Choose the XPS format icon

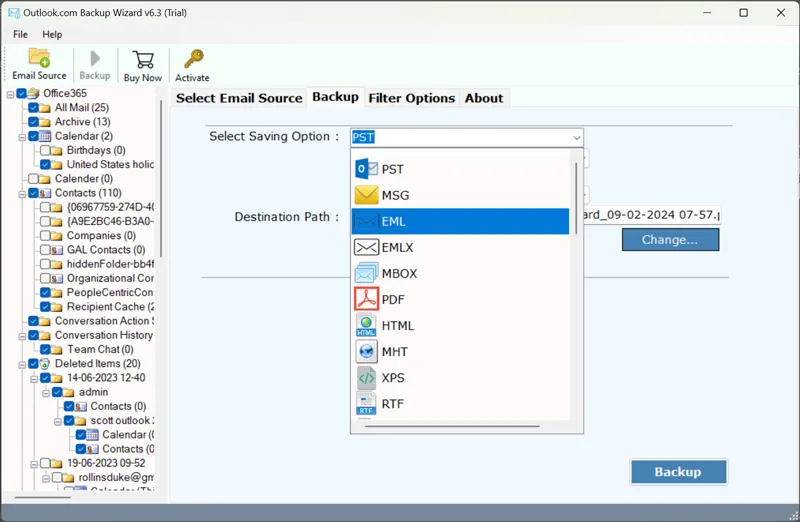(x=366, y=378)
